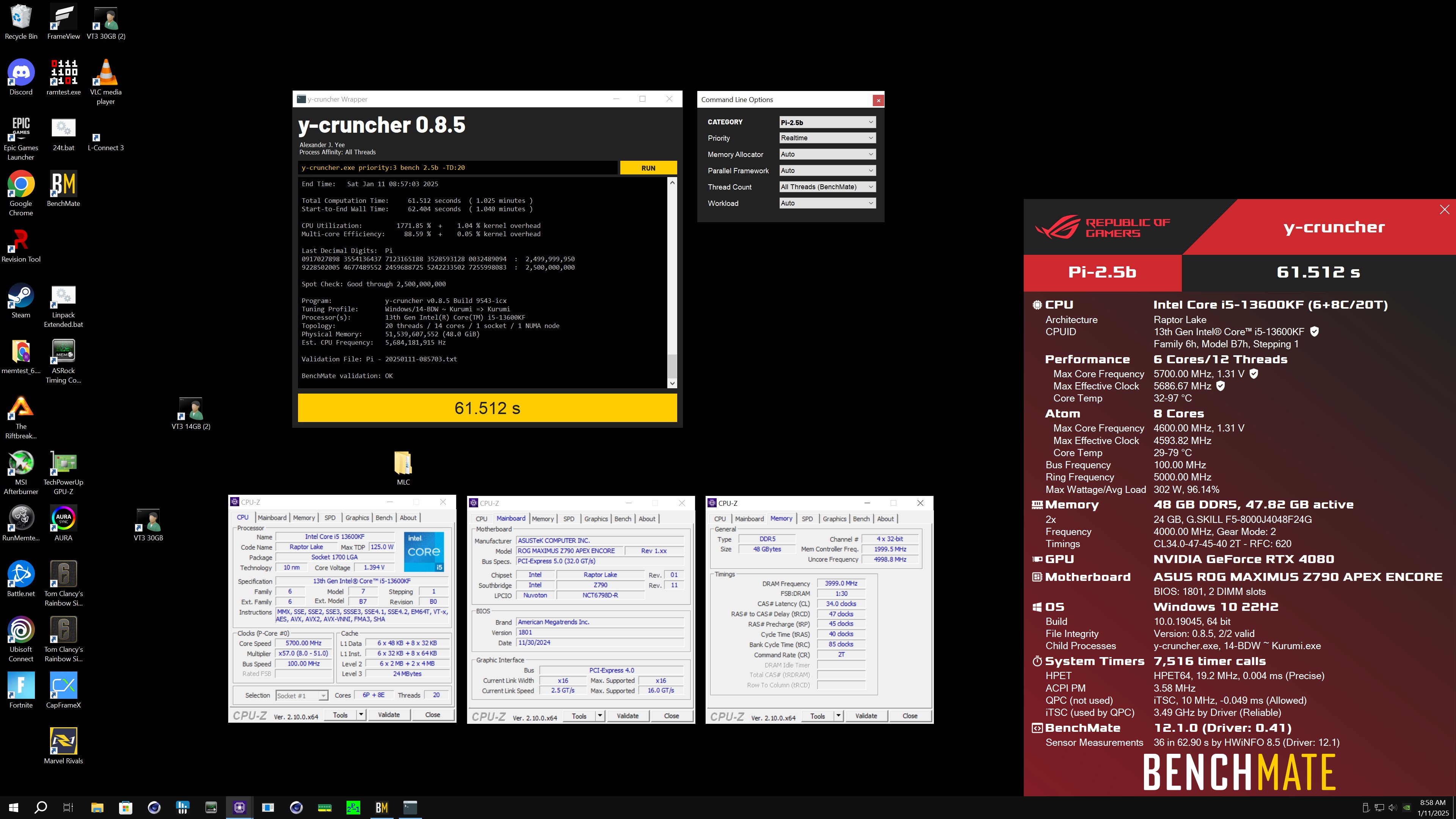Close the BenchMate y-cruncher result overlay
Image resolution: width=1456 pixels, height=819 pixels.
pos(1445,210)
